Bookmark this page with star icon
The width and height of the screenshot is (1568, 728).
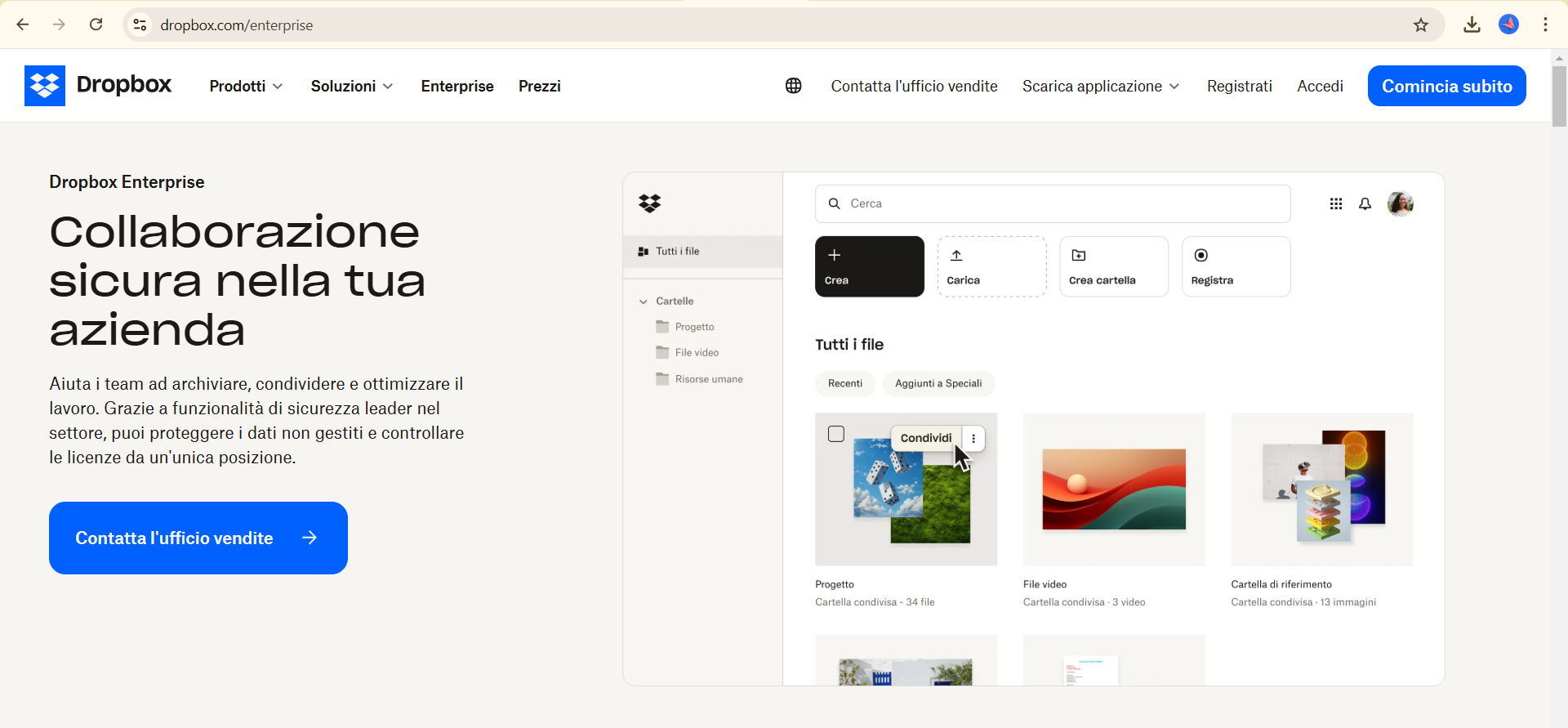pos(1421,25)
